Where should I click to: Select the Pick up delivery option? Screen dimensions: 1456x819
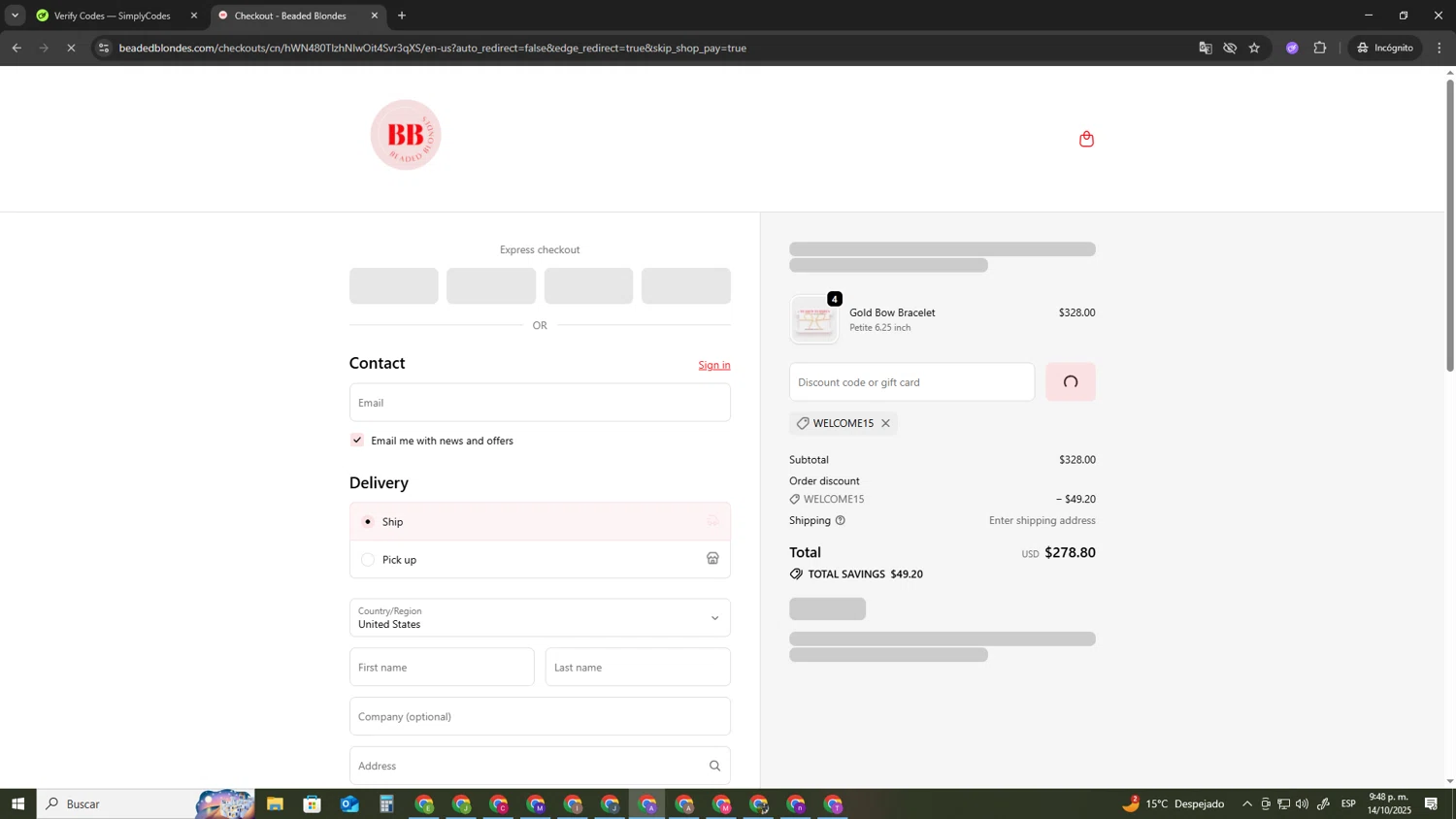click(x=540, y=559)
